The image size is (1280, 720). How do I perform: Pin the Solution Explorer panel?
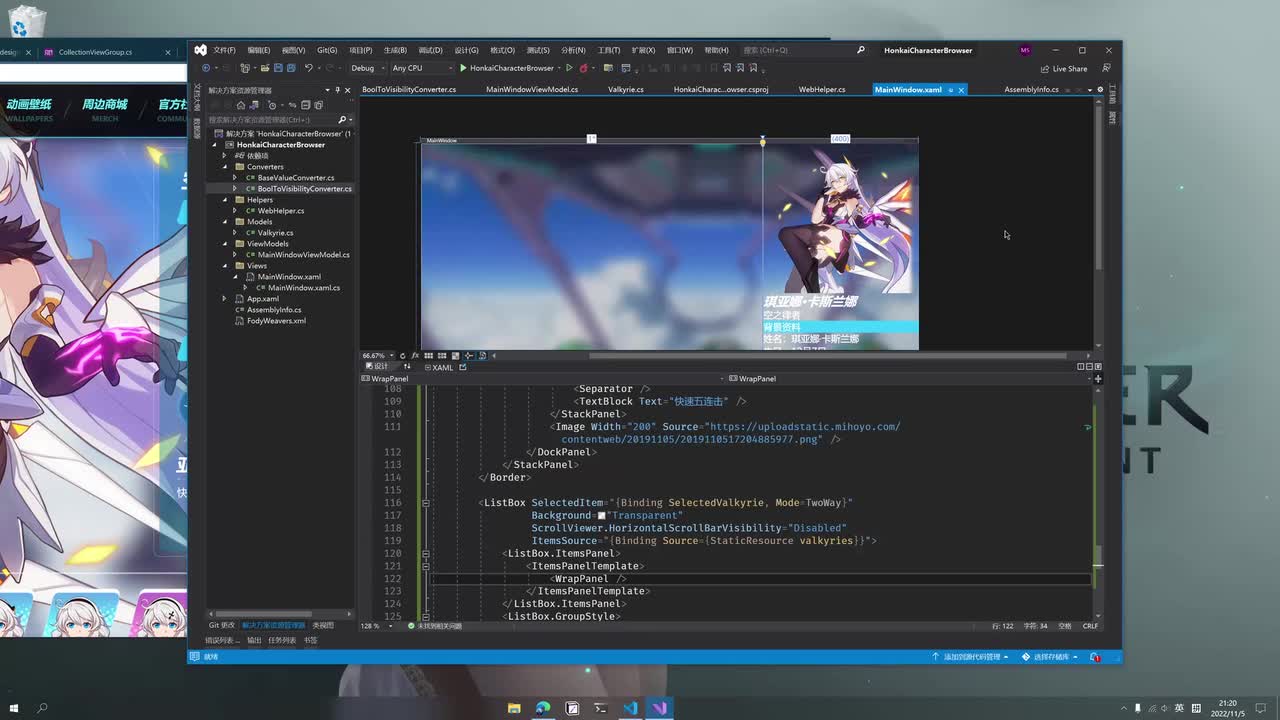pos(338,90)
